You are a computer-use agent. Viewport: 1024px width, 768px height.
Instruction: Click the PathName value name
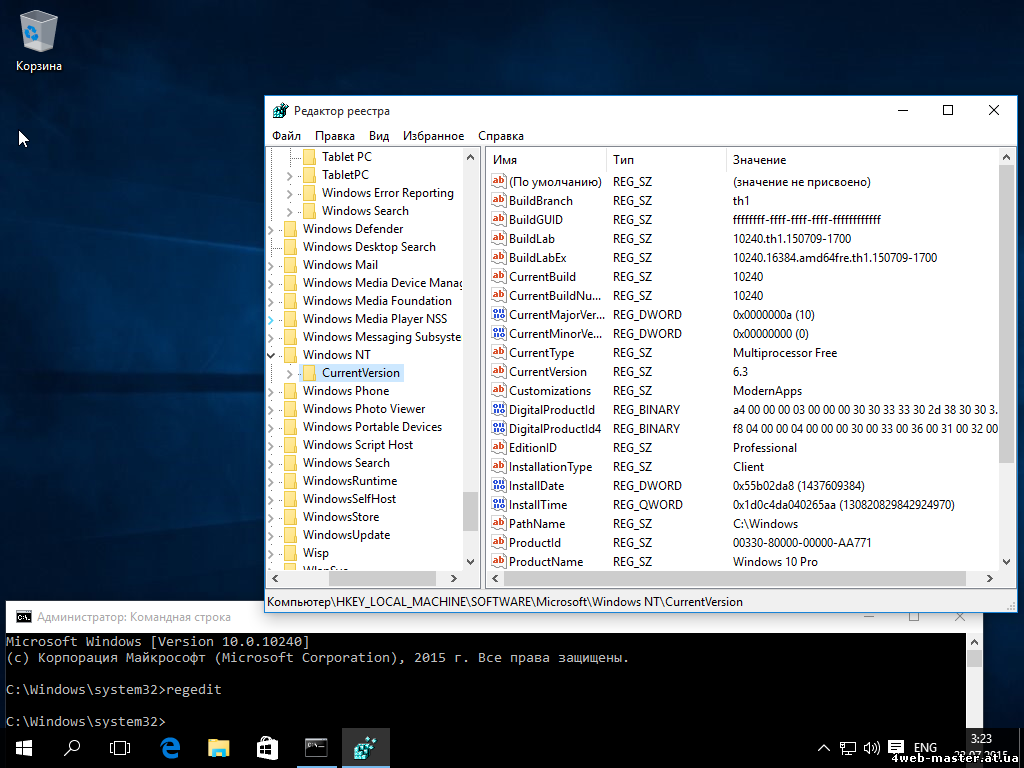[537, 524]
